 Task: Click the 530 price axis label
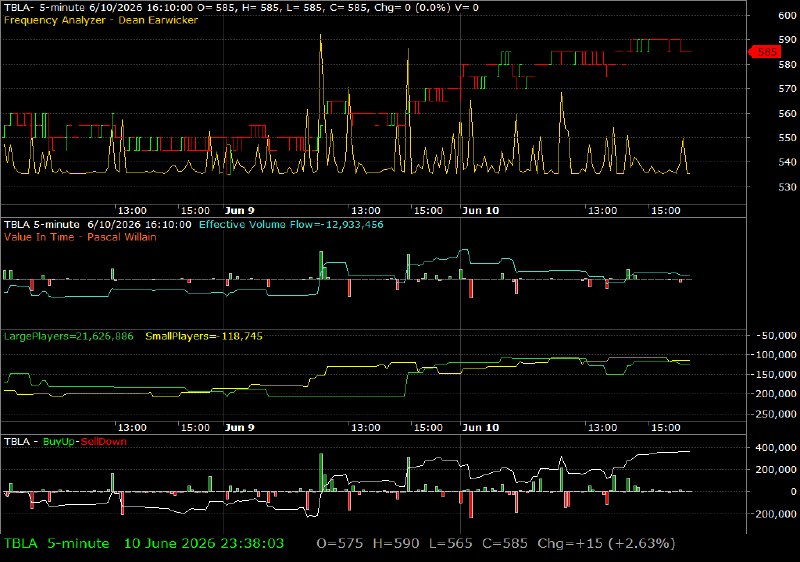[787, 187]
